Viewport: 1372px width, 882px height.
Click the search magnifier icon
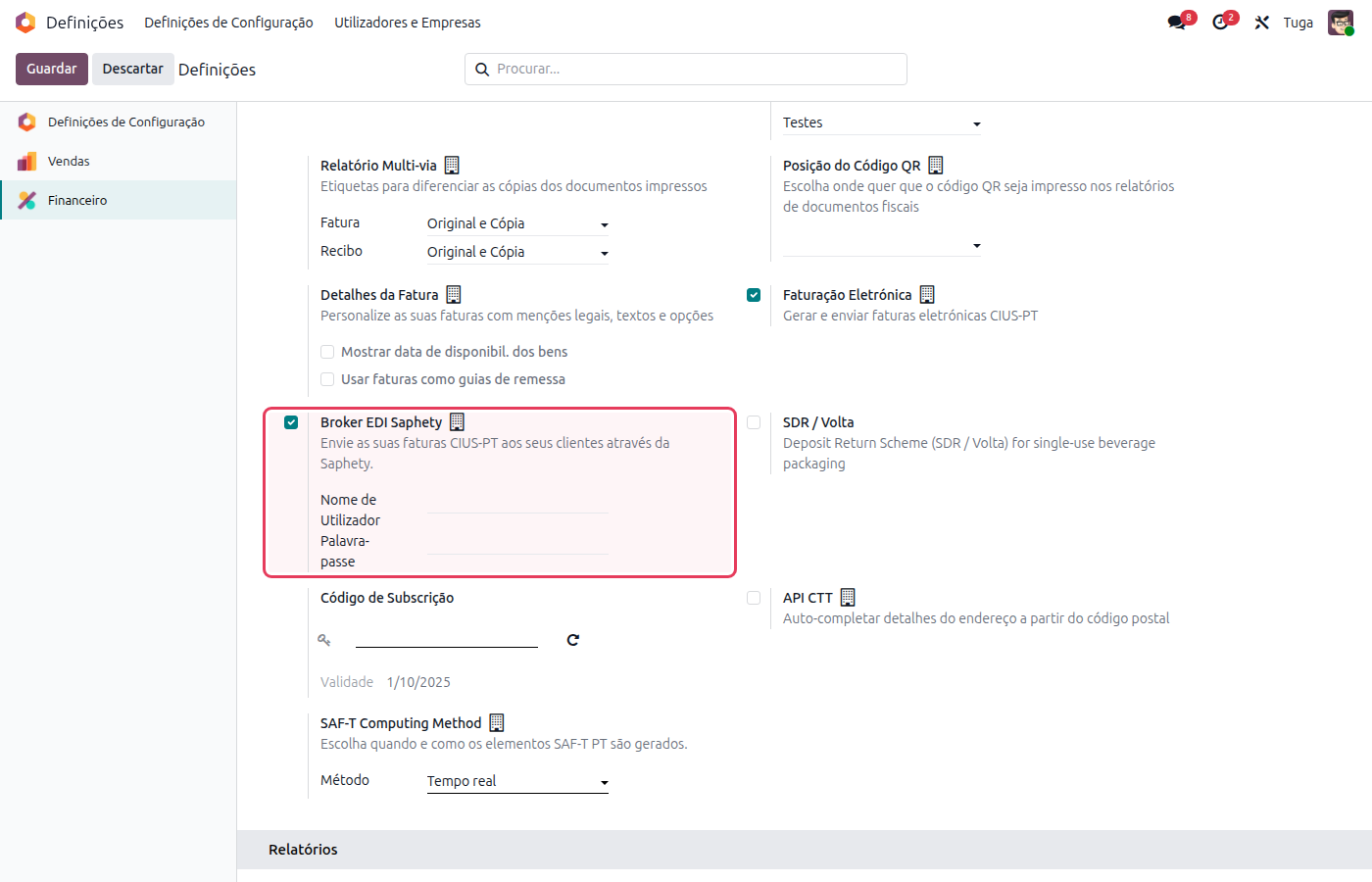482,70
